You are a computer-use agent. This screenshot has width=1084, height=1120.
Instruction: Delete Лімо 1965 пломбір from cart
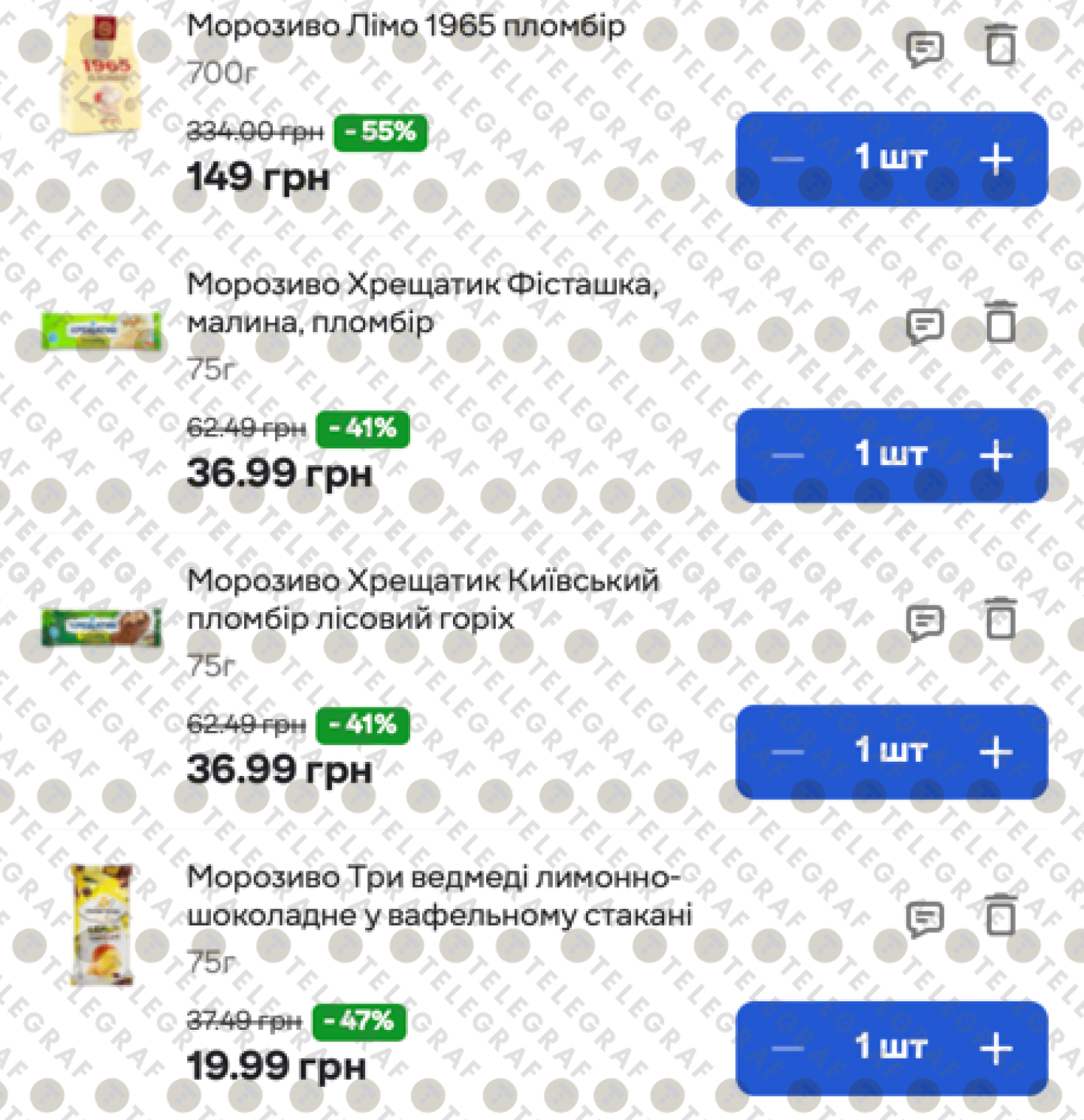click(x=1001, y=46)
